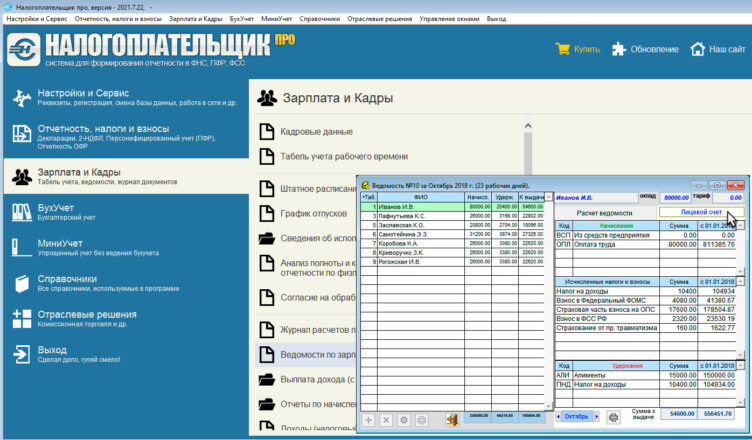Click Выход in the sidebar
This screenshot has height=440, width=752.
pos(126,354)
